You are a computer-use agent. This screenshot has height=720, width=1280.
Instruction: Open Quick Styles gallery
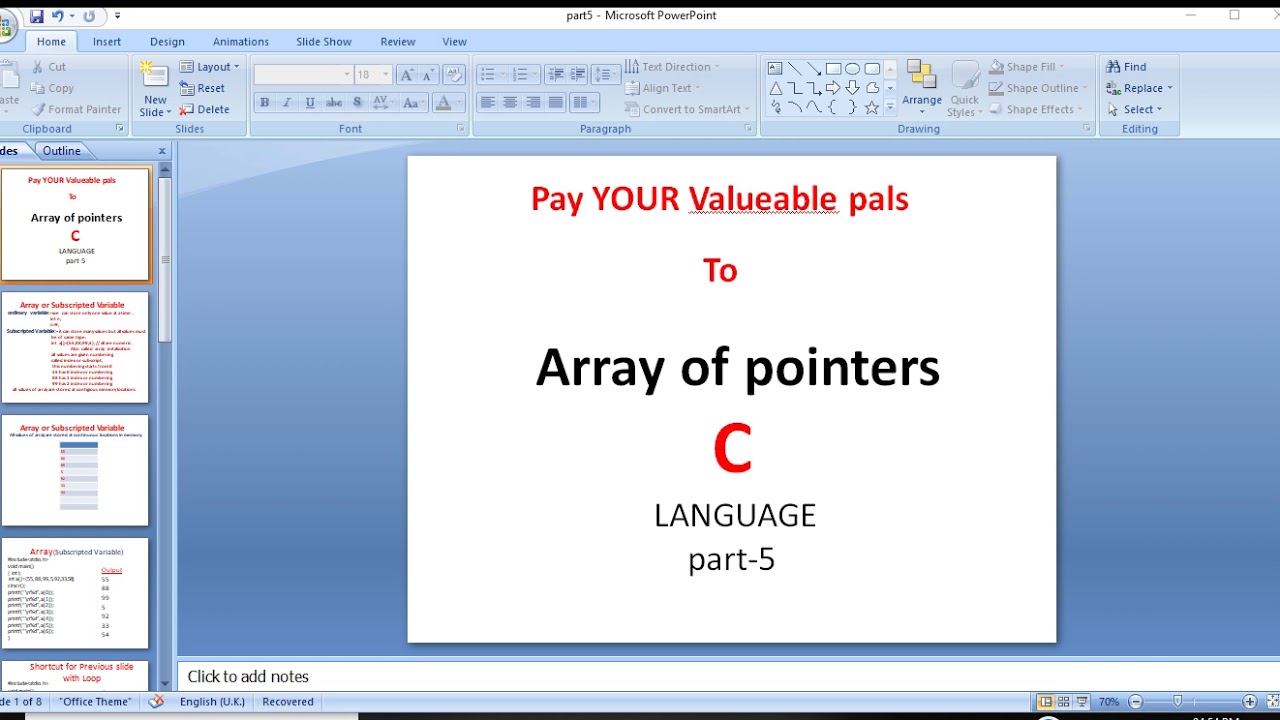coord(965,90)
